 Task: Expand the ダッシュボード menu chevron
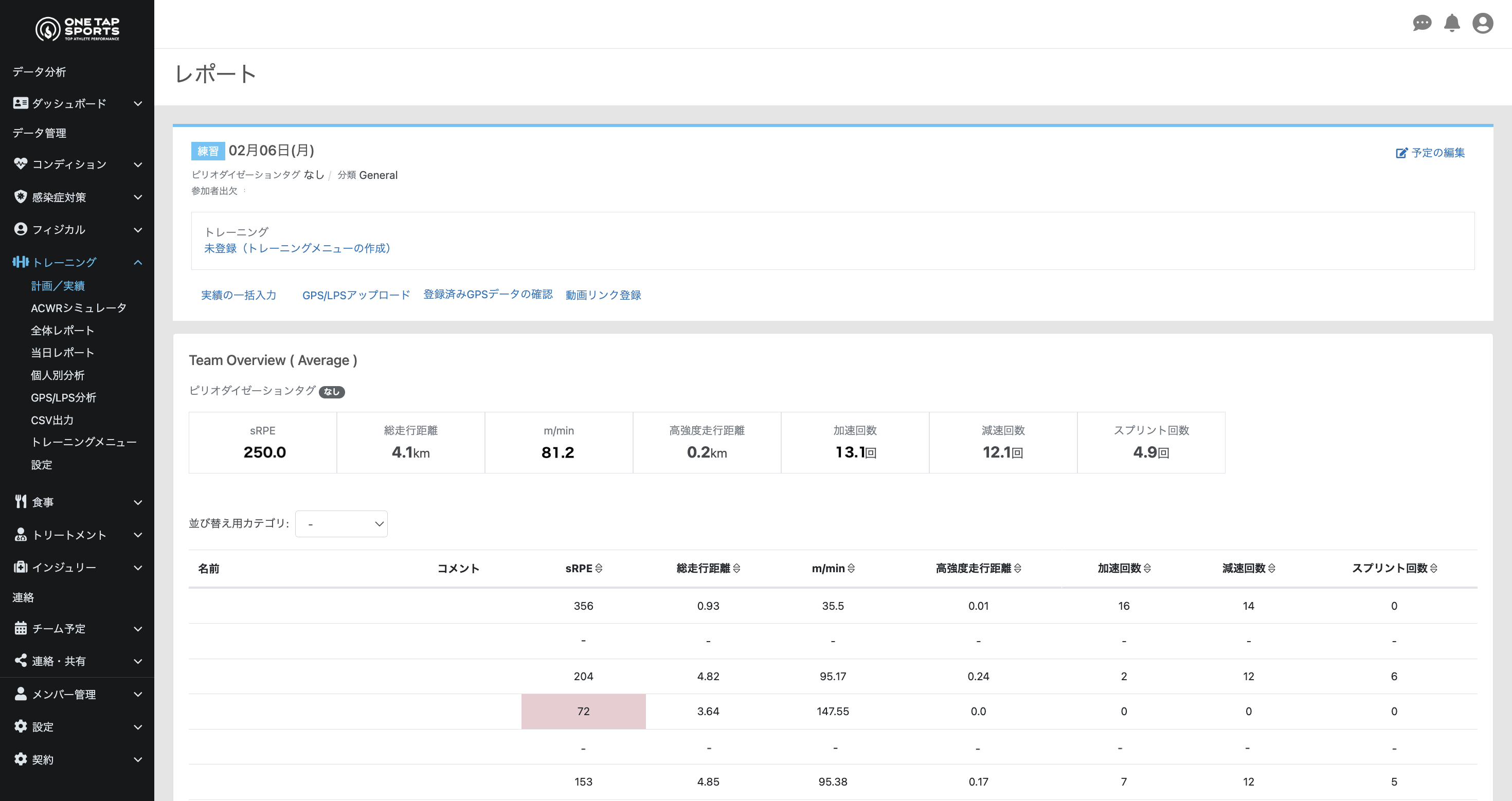(x=138, y=104)
